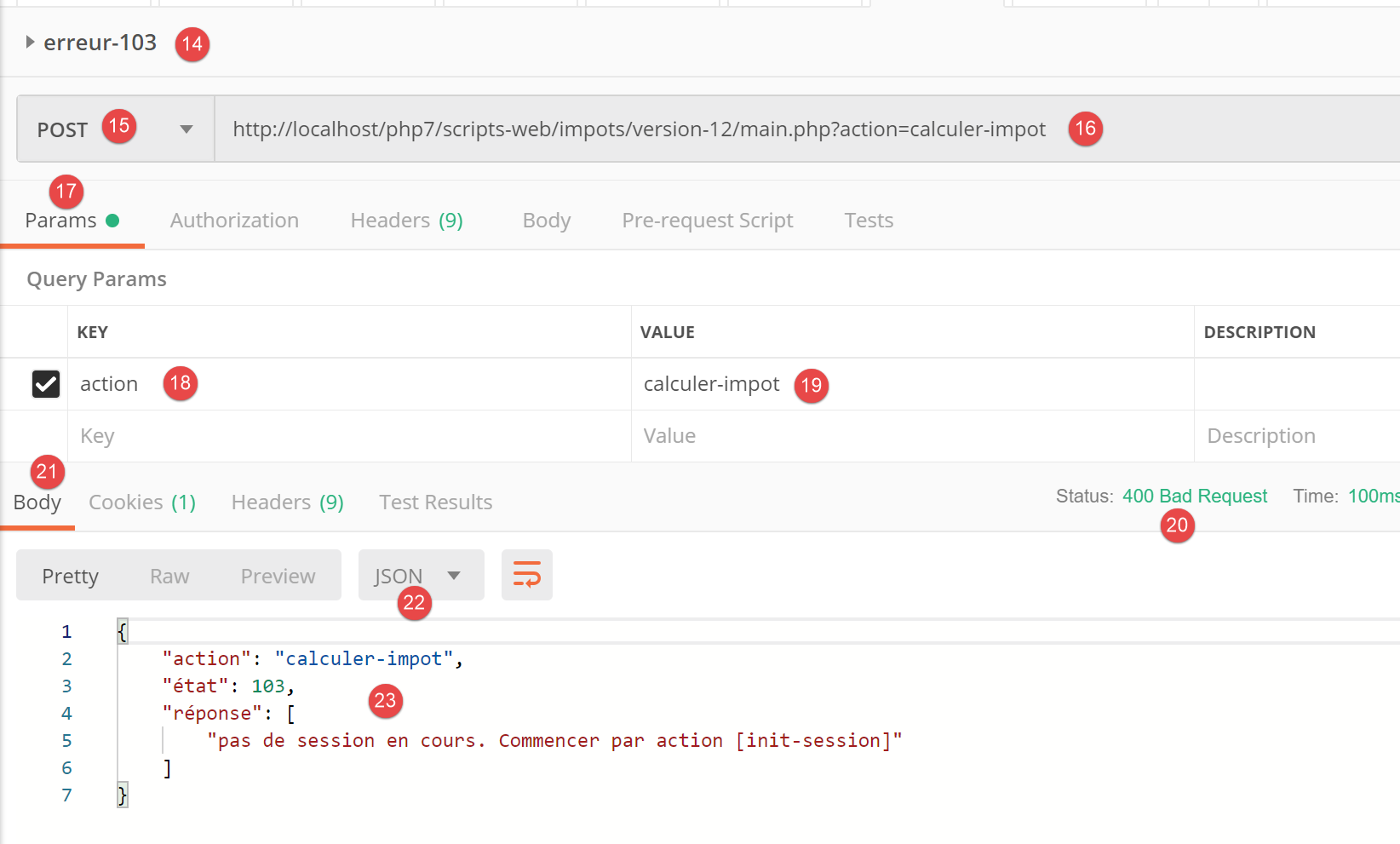The width and height of the screenshot is (1400, 844).
Task: Go to the Tests tab
Action: (868, 221)
